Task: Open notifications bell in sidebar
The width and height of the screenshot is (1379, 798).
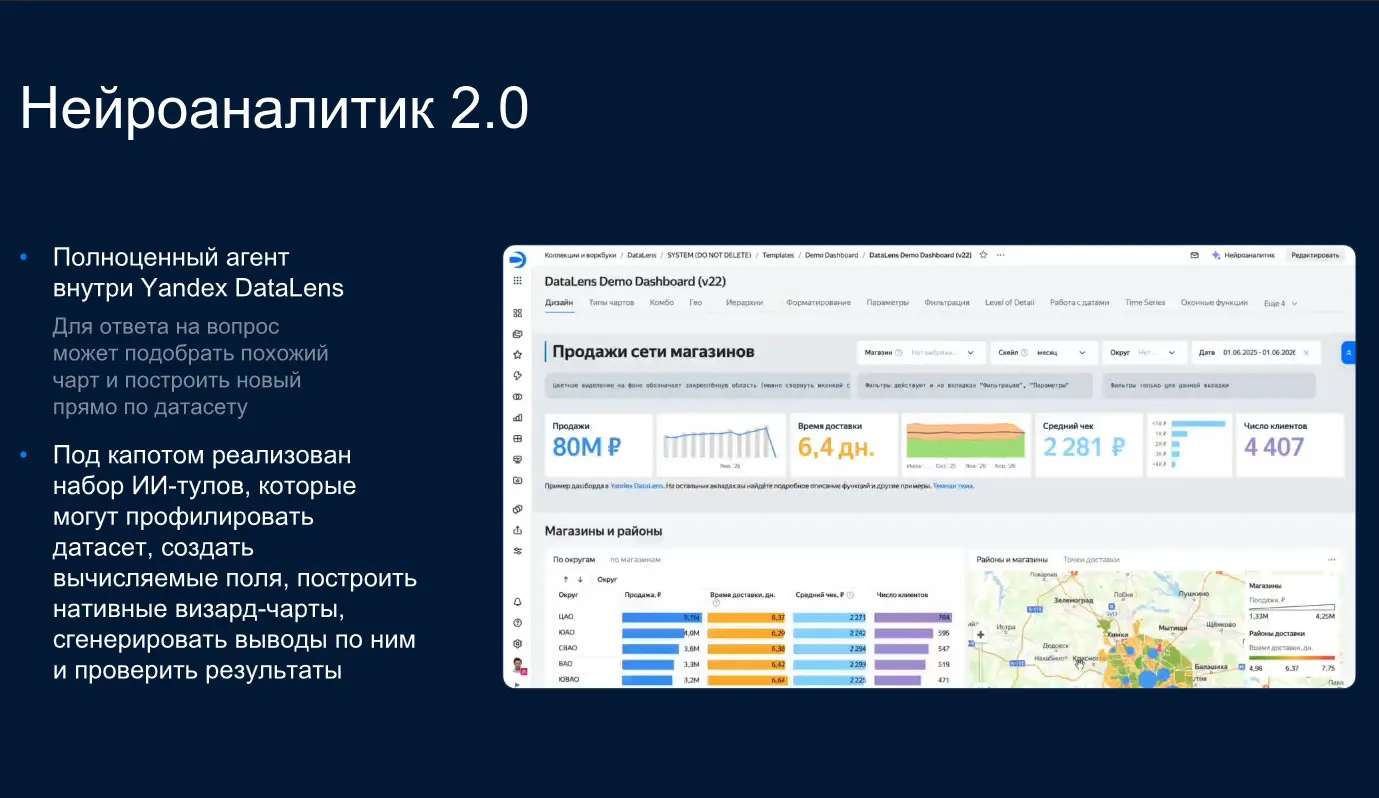Action: coord(517,602)
